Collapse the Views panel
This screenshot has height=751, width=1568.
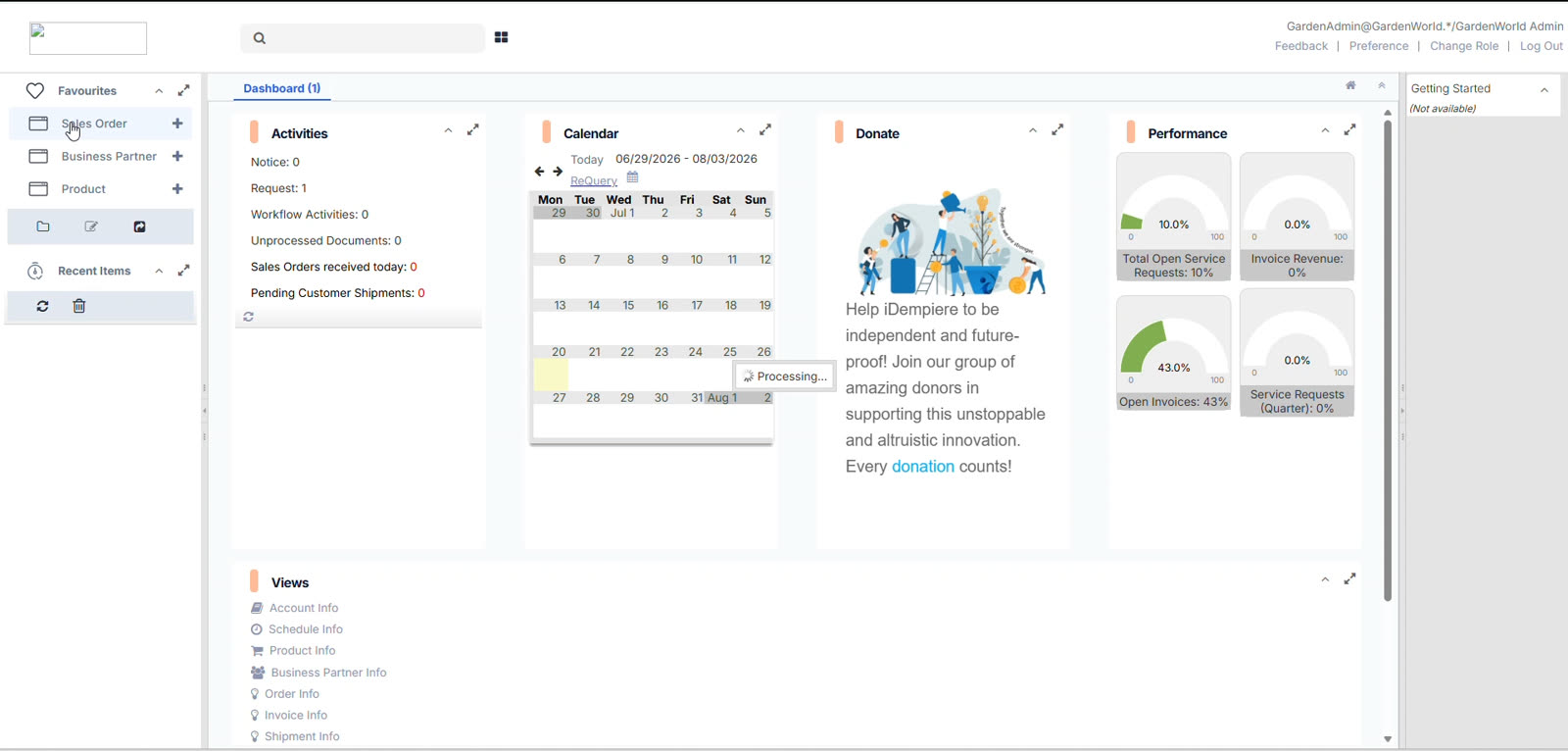pyautogui.click(x=1325, y=579)
